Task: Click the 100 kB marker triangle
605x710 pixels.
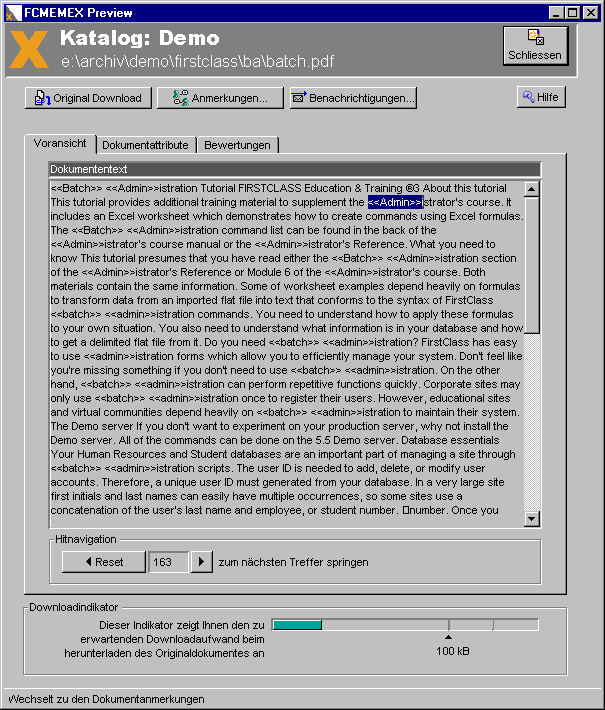Action: tap(448, 637)
